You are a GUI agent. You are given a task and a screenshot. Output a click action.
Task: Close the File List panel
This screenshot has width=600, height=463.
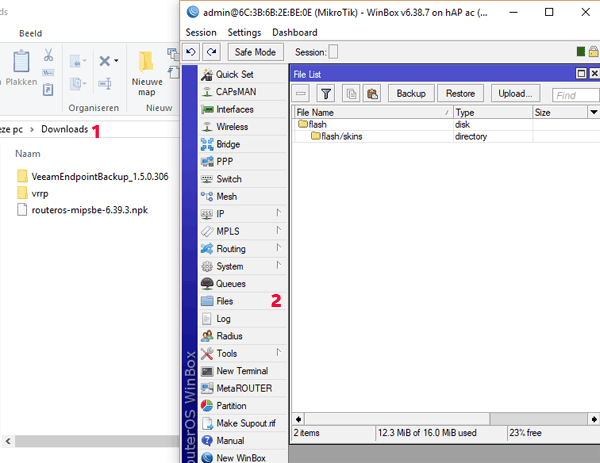point(594,73)
